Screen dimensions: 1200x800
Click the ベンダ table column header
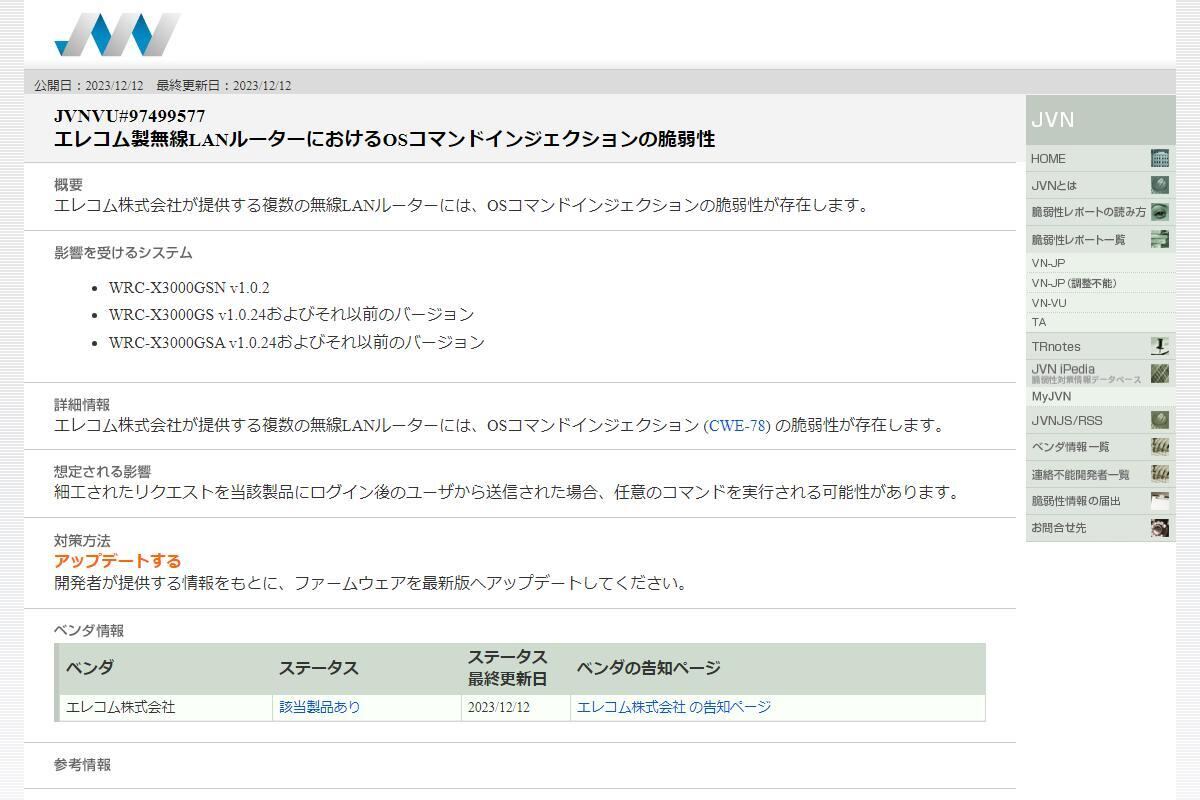165,668
